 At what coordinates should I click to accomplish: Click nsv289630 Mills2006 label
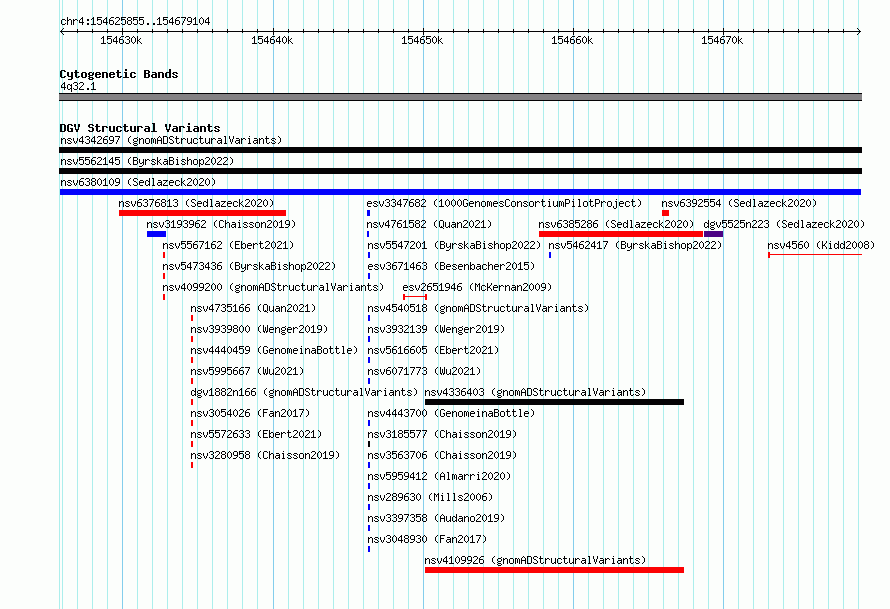[x=430, y=497]
